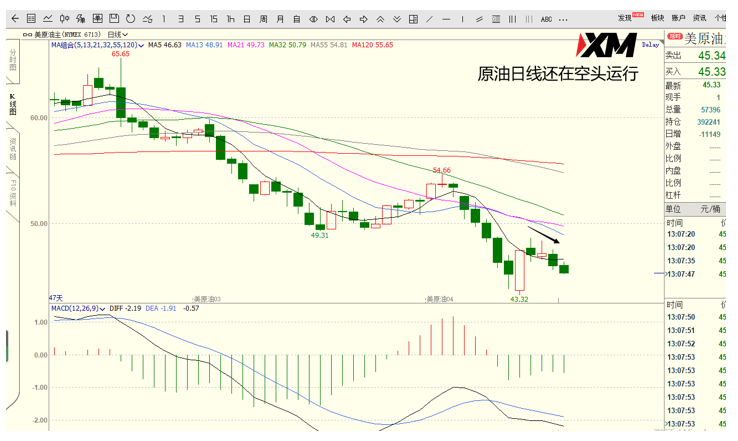Click the double up chevron icon

[380, 18]
